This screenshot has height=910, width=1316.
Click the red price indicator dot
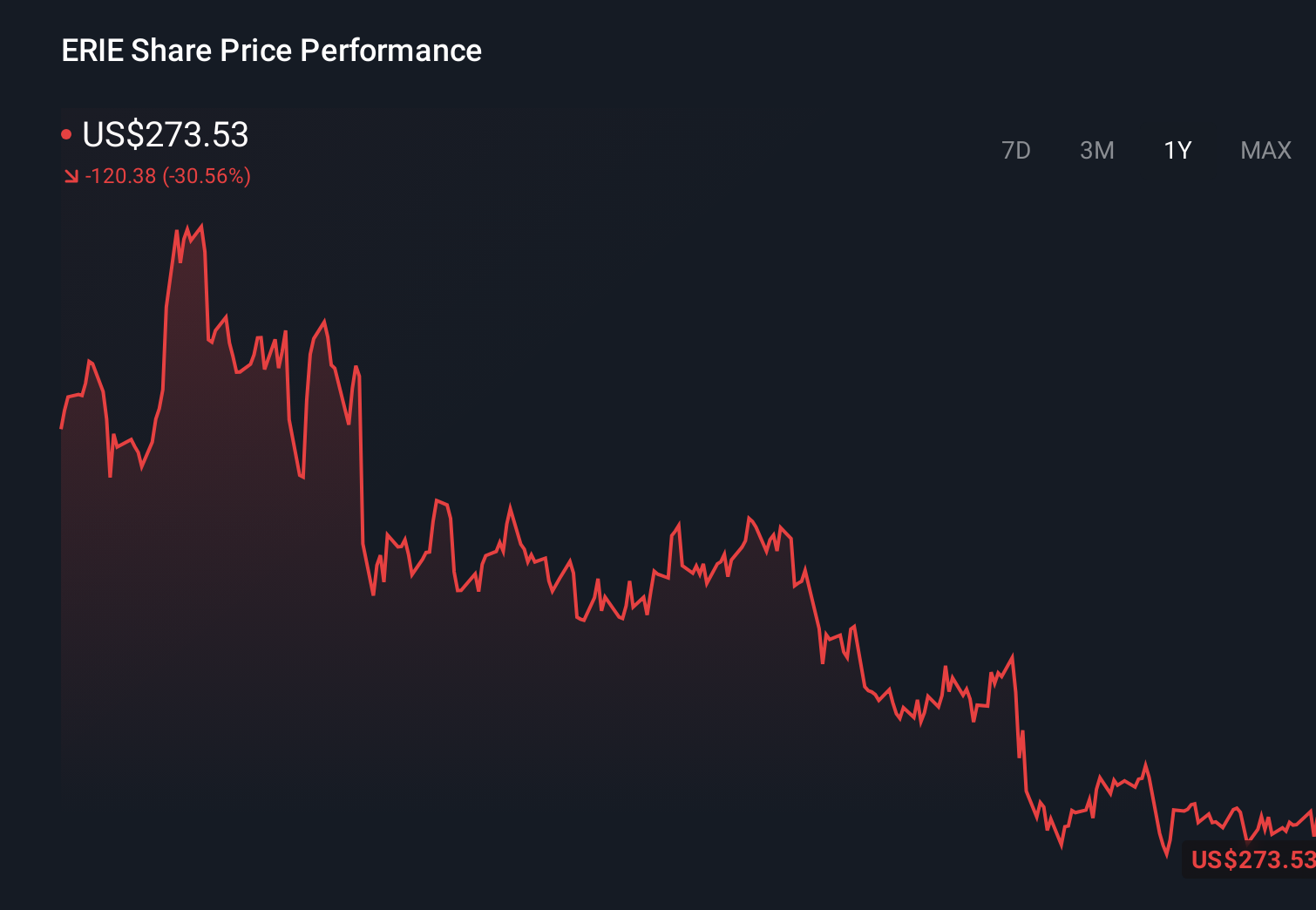[x=68, y=132]
